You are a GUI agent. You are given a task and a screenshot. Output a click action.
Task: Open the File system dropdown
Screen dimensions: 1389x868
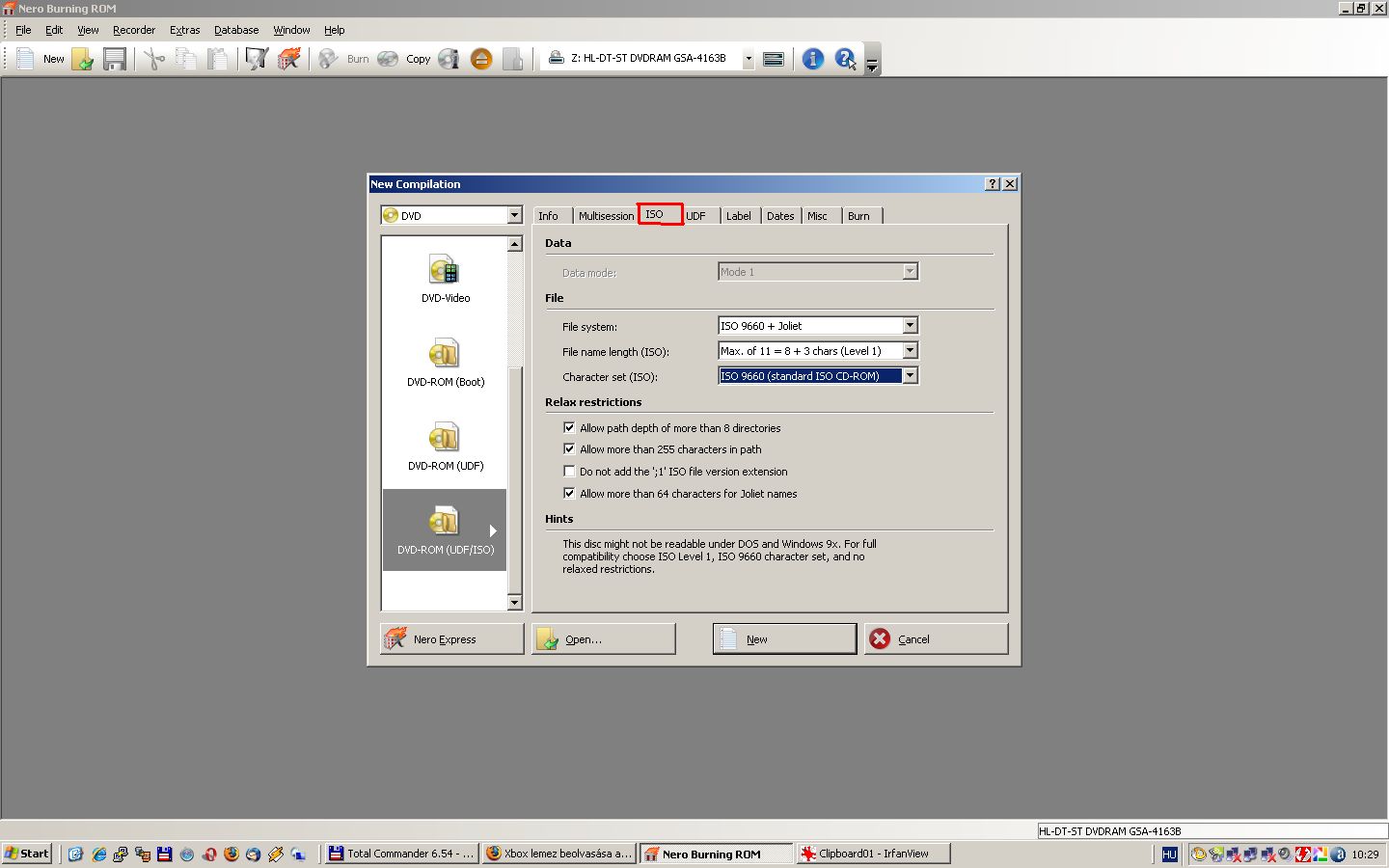910,326
